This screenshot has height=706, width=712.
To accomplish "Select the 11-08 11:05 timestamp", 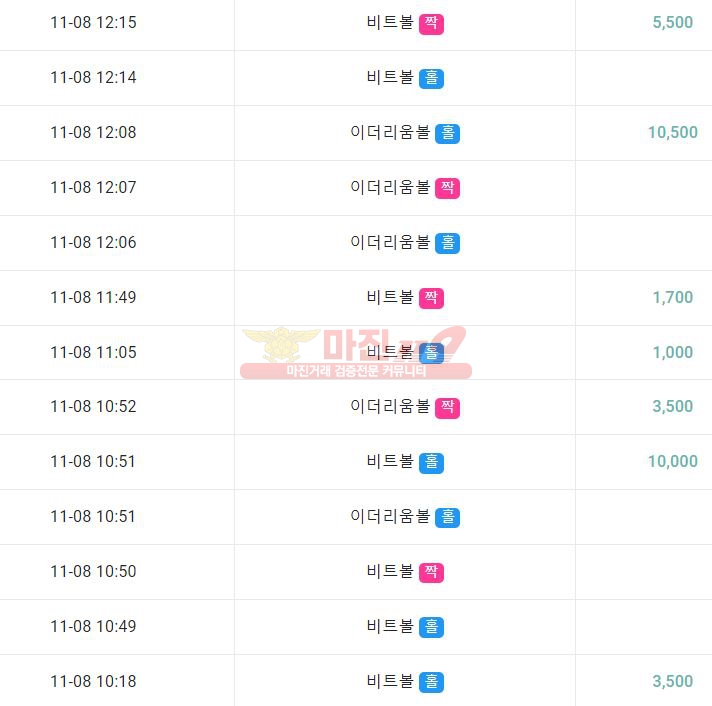I will 93,352.
